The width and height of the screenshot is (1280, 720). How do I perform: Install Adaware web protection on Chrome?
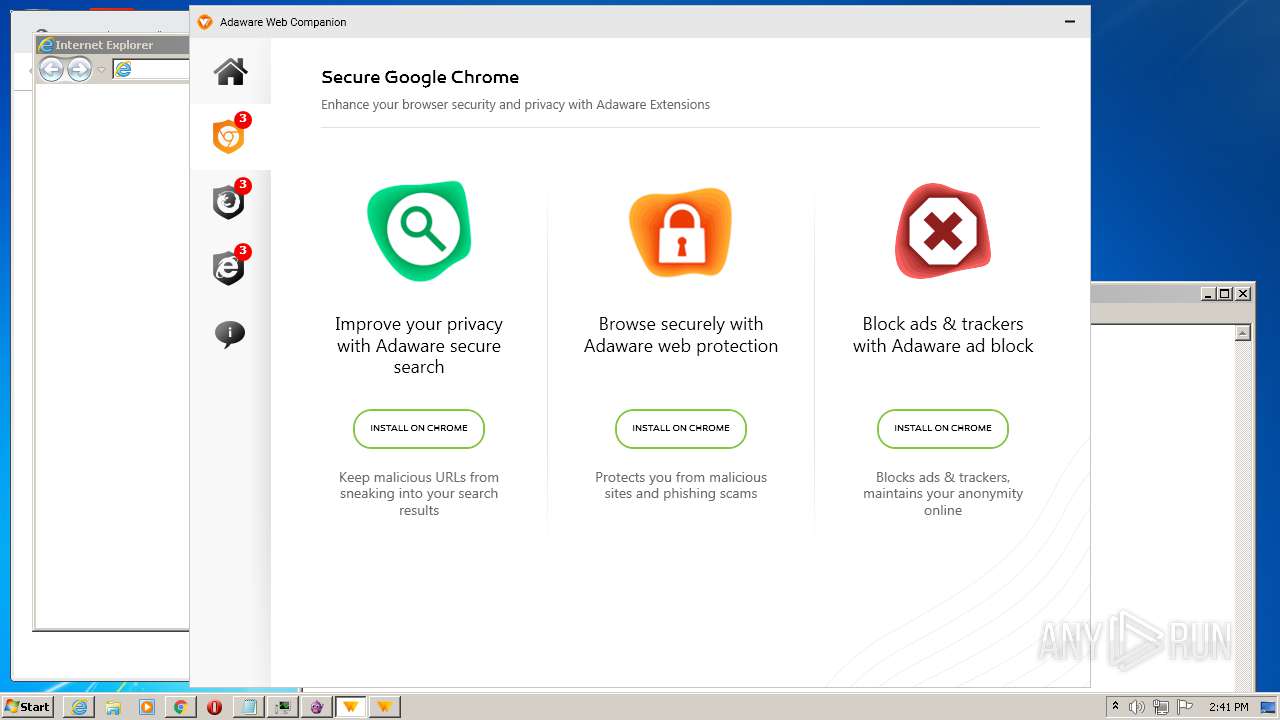point(681,428)
